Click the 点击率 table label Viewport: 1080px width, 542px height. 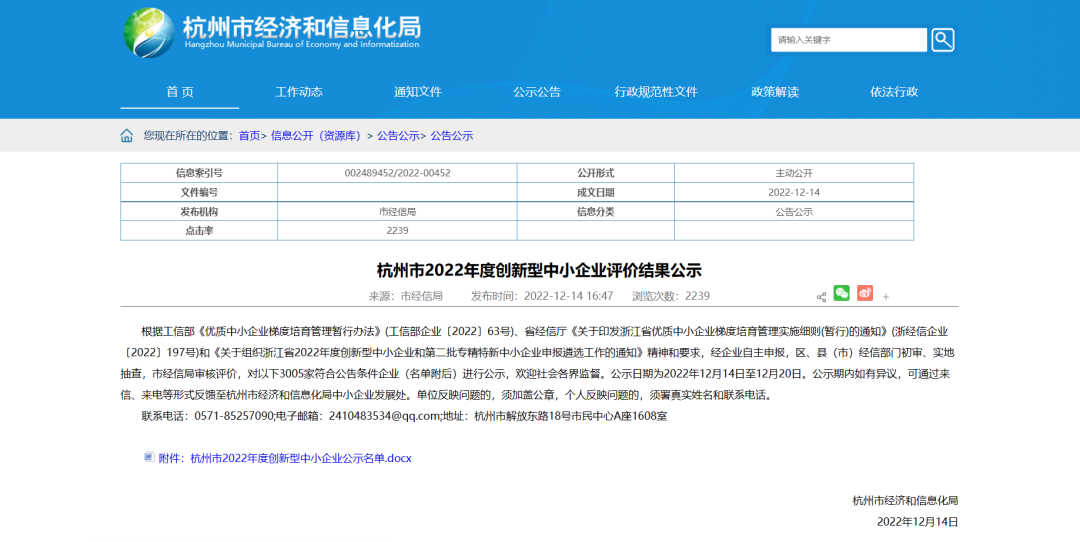199,231
